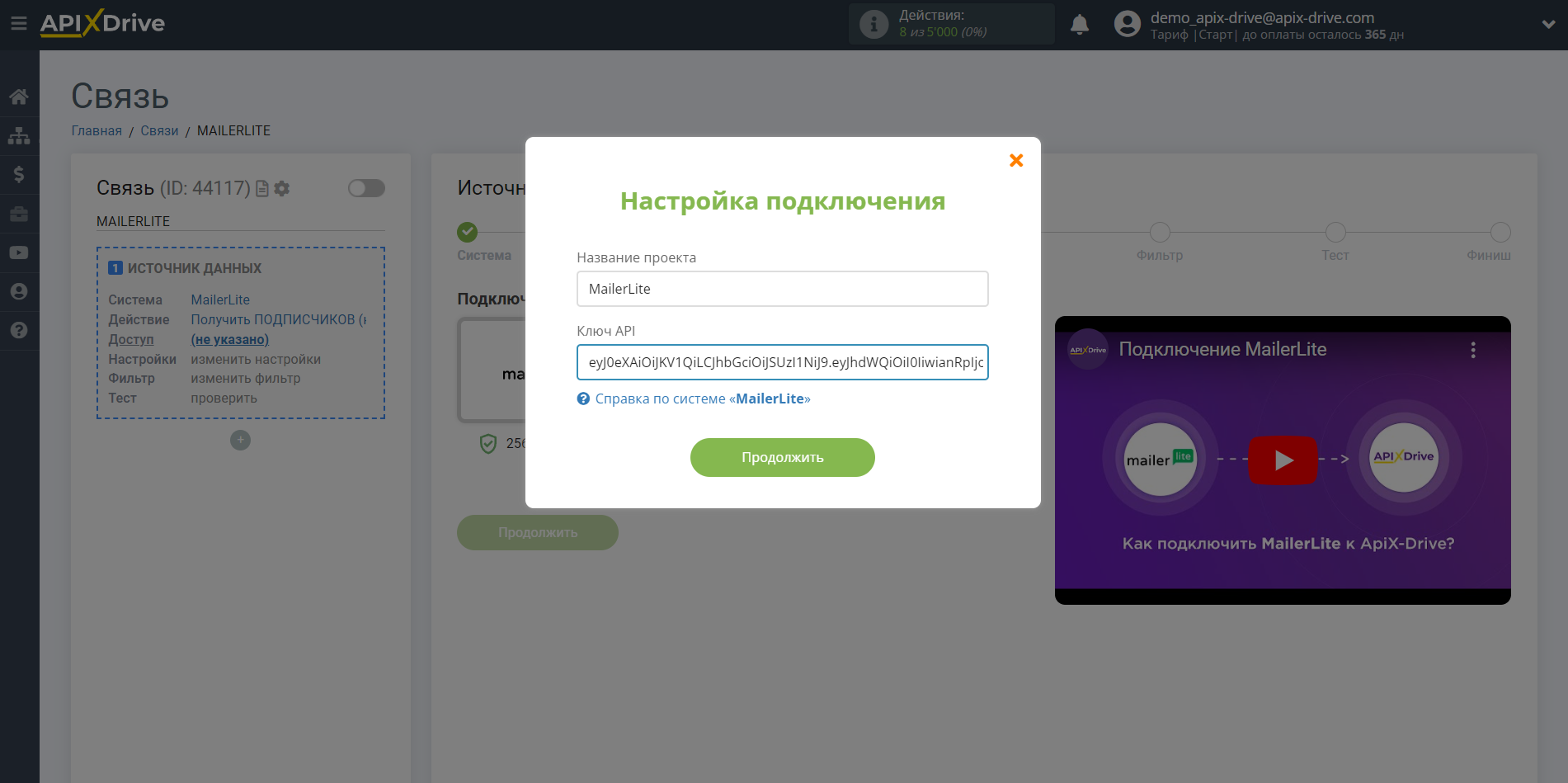The width and height of the screenshot is (1568, 783).
Task: Click the greyed Продолжить button behind dialog
Action: (538, 532)
